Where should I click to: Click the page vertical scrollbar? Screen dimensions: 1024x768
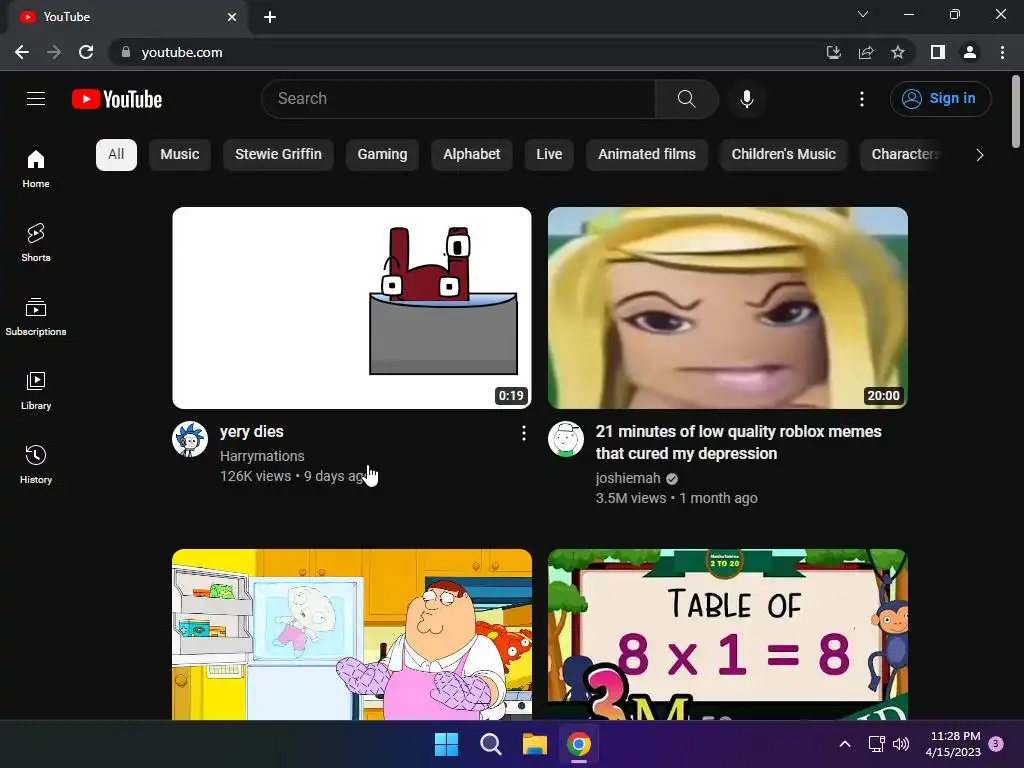[x=1016, y=111]
